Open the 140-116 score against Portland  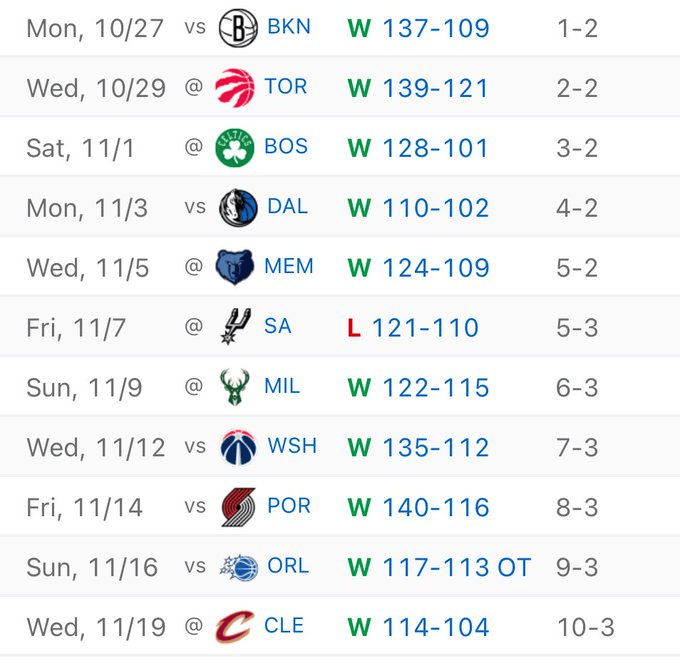[436, 508]
